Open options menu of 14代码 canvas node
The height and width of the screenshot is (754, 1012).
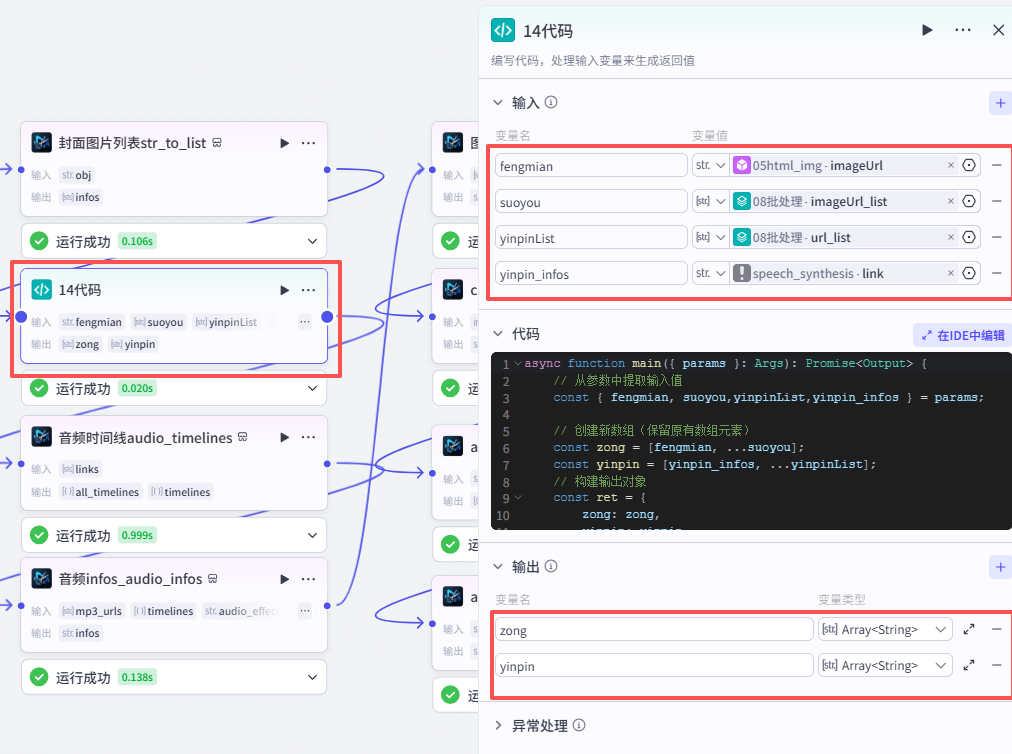click(x=309, y=290)
